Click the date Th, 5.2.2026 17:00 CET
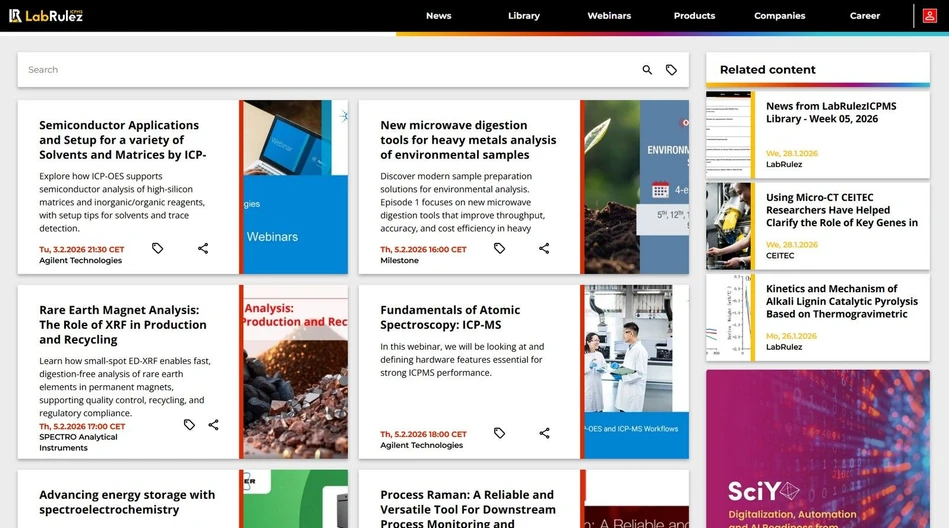Screen dimensions: 949x528 [x=82, y=426]
